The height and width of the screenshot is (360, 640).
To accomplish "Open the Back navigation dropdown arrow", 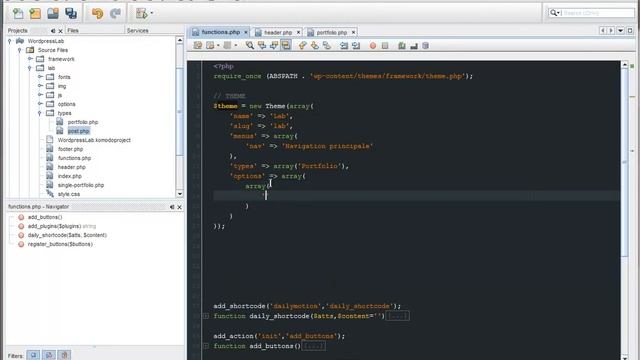I will [218, 45].
